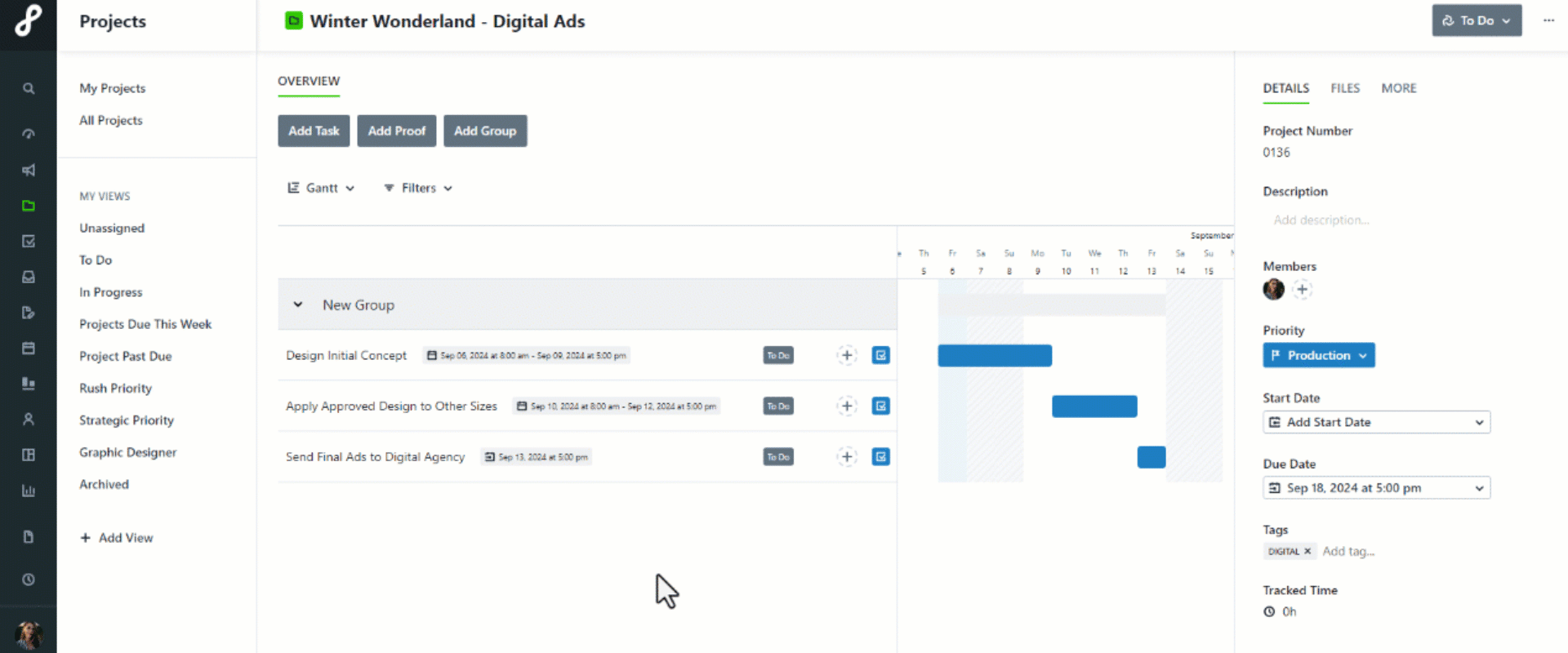Switch to the FILES tab

[1345, 88]
